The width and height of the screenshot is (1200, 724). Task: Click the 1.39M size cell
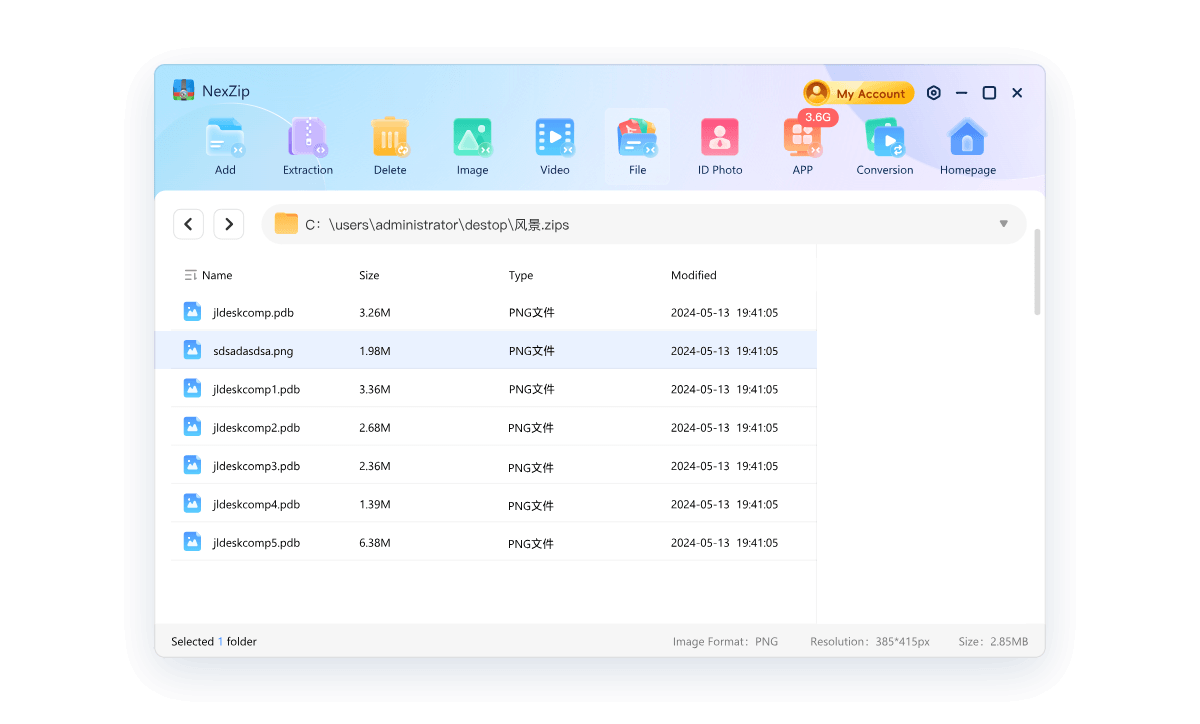(x=374, y=504)
